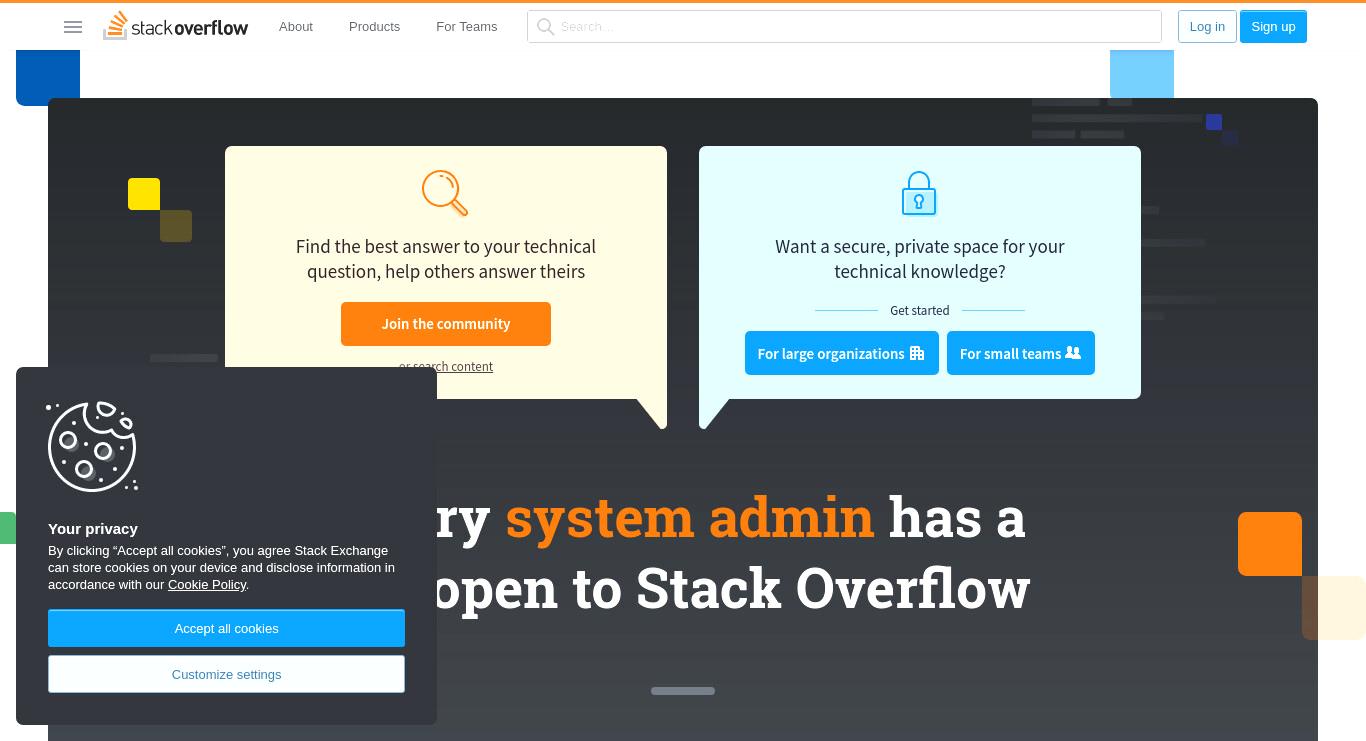Image resolution: width=1366 pixels, height=741 pixels.
Task: Open Customize settings for cookies
Action: point(226,674)
